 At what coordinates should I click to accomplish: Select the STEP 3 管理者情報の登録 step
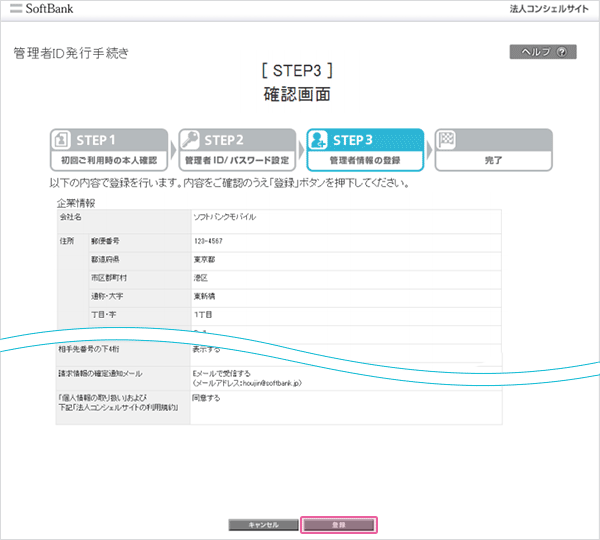point(365,150)
